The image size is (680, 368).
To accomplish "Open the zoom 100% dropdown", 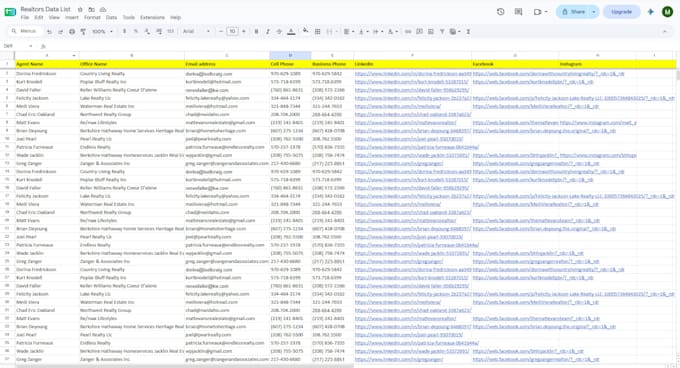I will (x=102, y=32).
